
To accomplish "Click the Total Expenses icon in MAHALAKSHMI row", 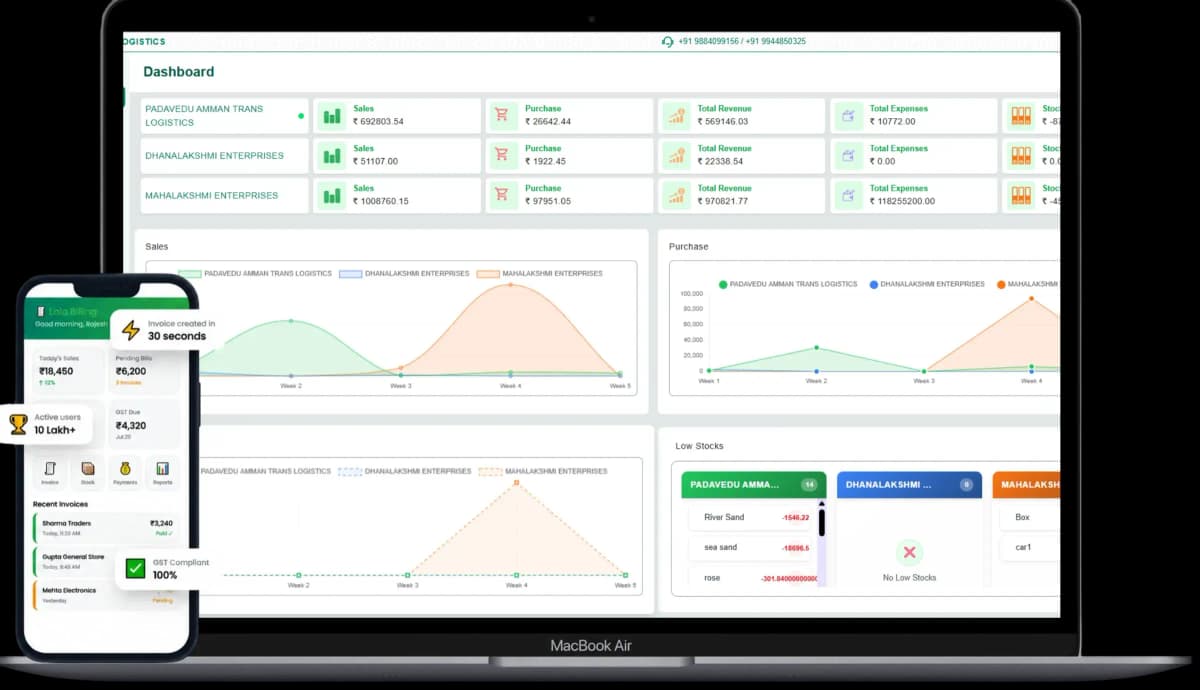I will (x=848, y=196).
